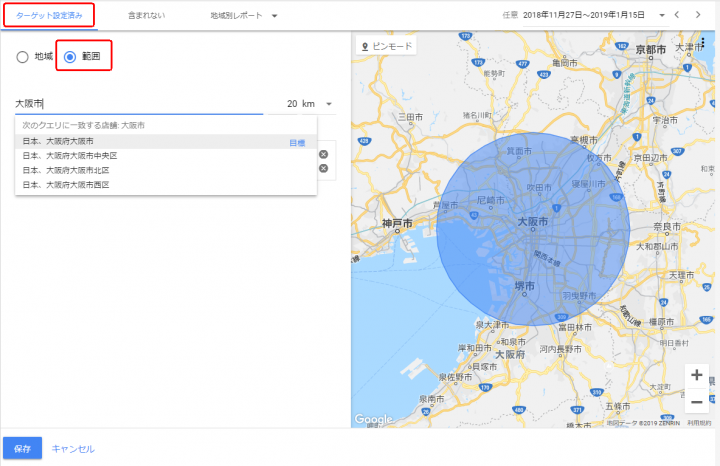This screenshot has height=466, width=720.
Task: Open the 地域別レポート dropdown
Action: click(x=243, y=16)
